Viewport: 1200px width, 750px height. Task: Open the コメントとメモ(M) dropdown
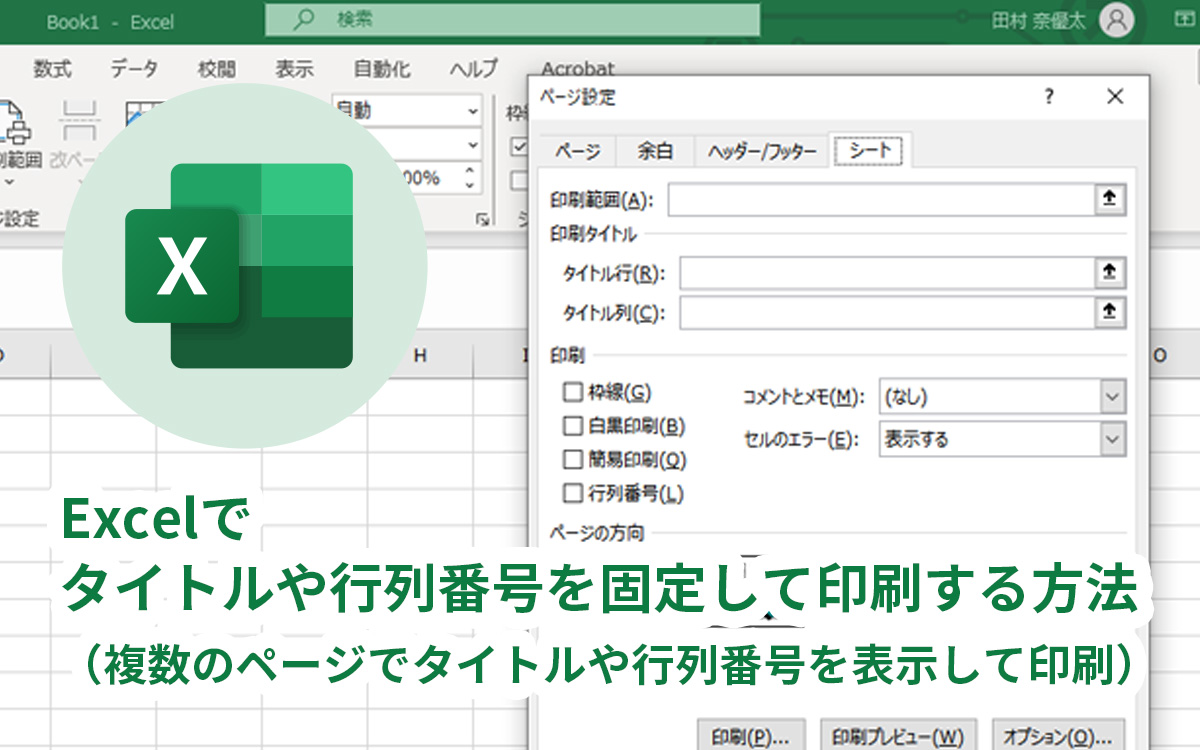pos(1113,397)
